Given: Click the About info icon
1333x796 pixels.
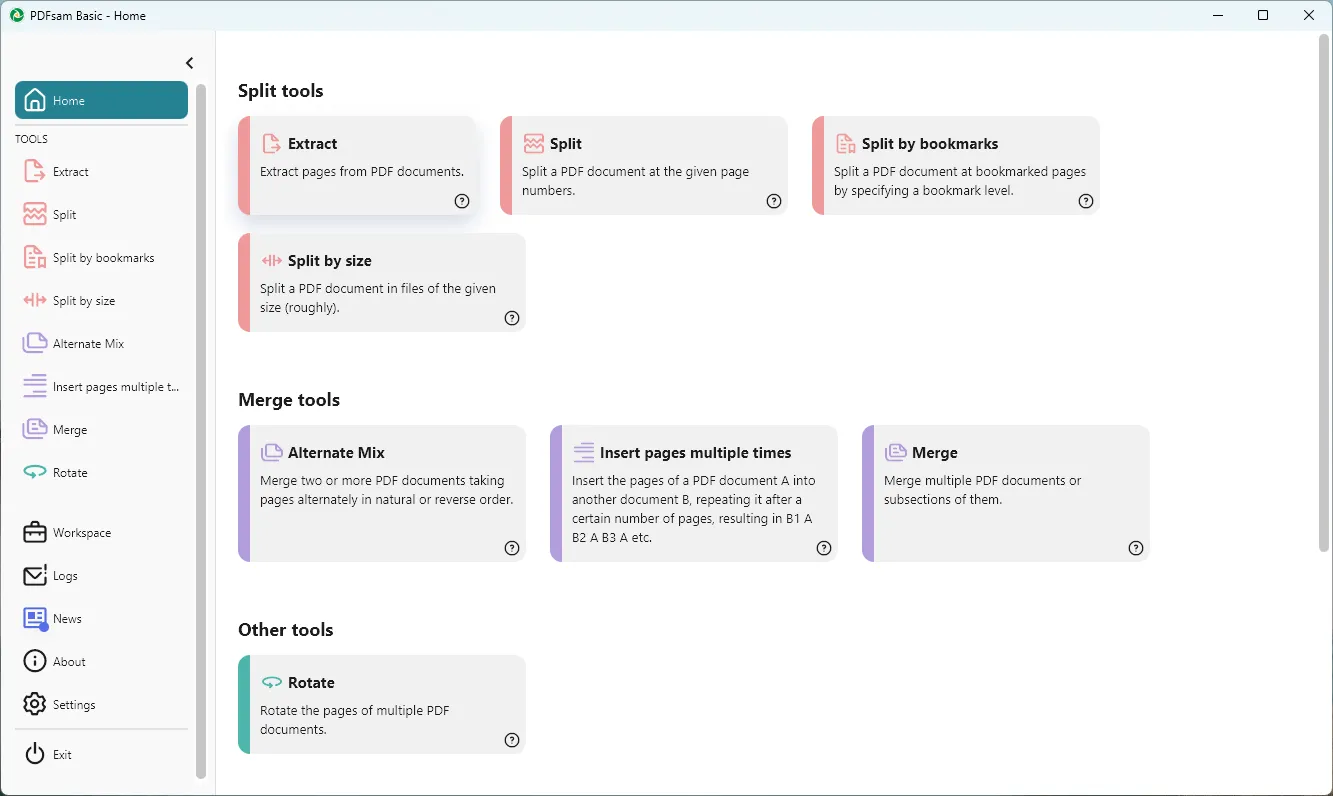Looking at the screenshot, I should (x=35, y=662).
